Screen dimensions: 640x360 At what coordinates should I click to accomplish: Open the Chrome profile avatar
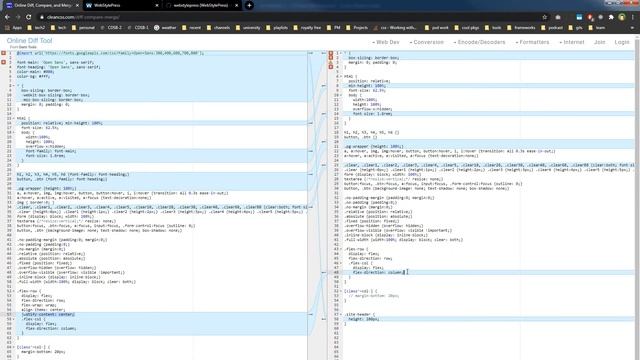click(622, 17)
